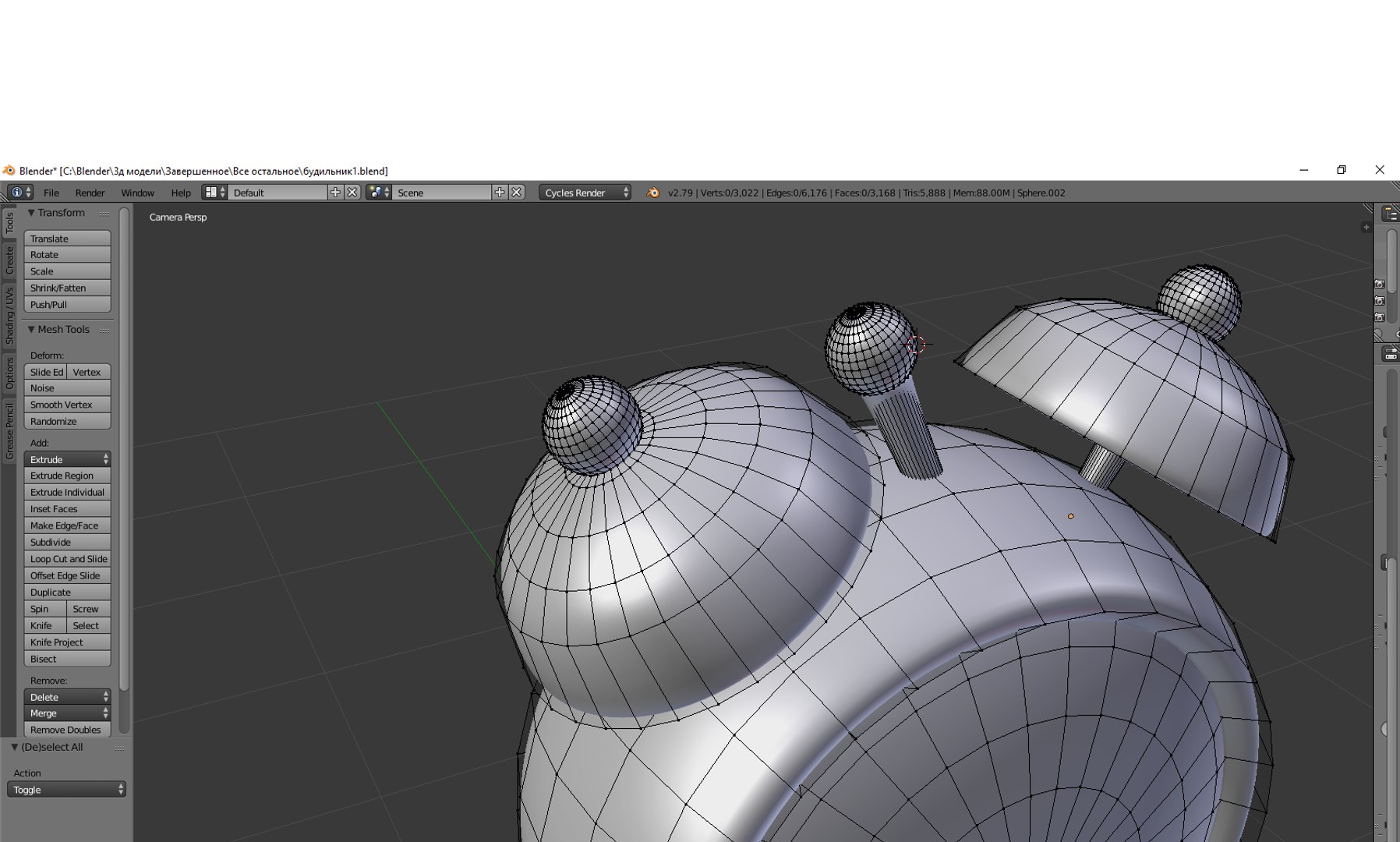
Task: Open the Outliner editor type icon
Action: coord(1391,214)
